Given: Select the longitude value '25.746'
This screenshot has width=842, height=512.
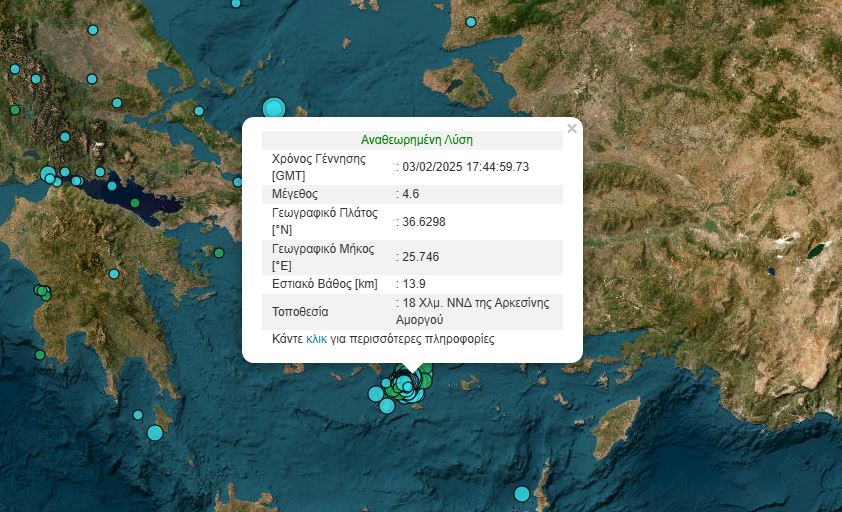Looking at the screenshot, I should point(420,257).
